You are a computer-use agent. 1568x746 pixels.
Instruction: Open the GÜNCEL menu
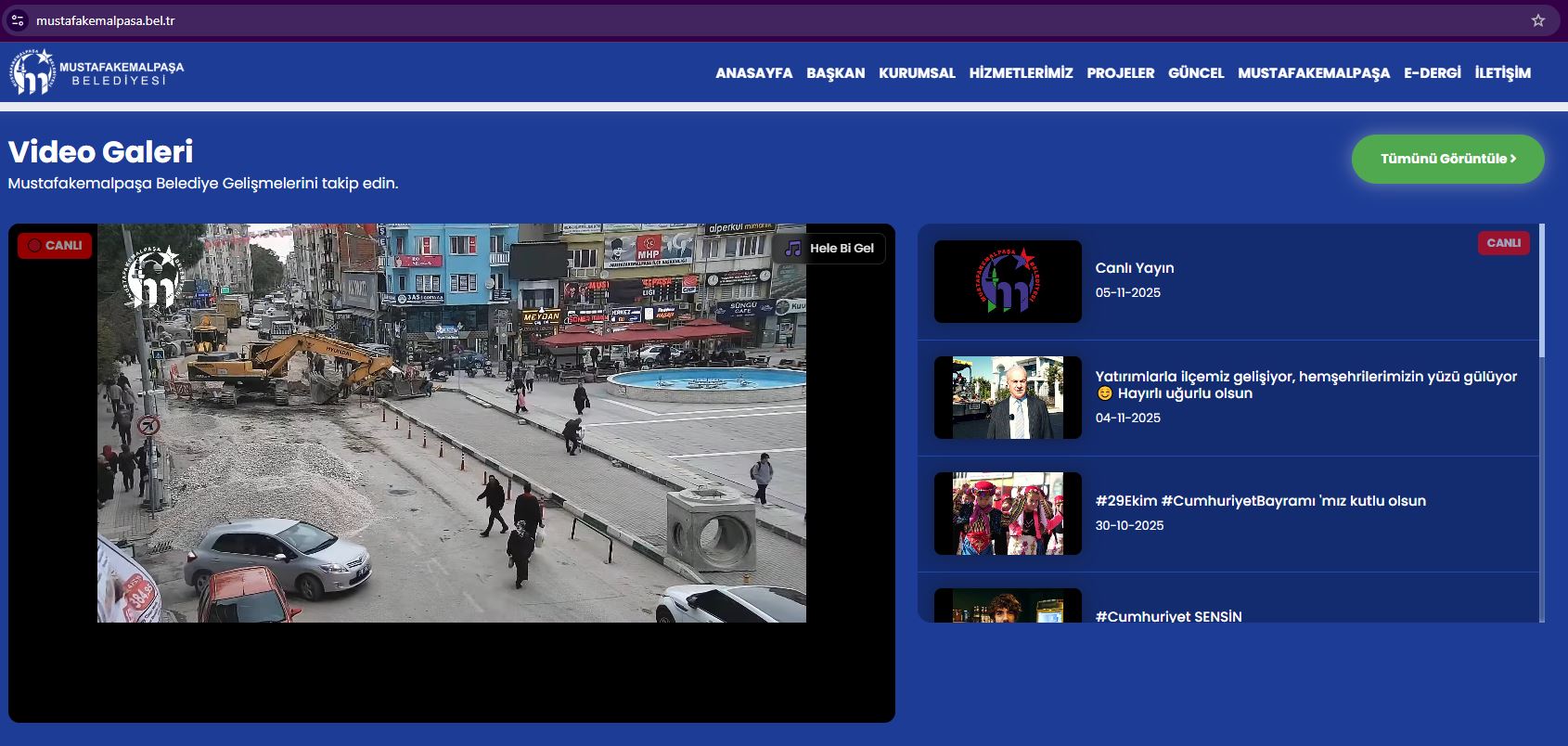tap(1195, 73)
